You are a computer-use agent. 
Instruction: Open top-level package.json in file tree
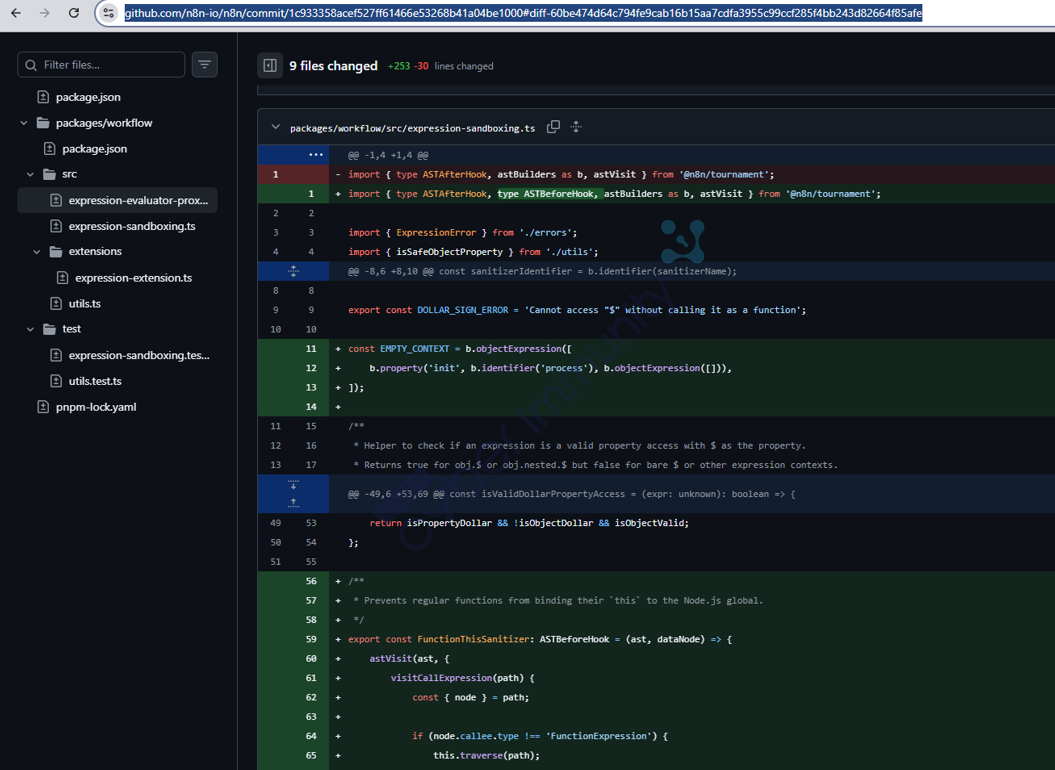click(88, 97)
